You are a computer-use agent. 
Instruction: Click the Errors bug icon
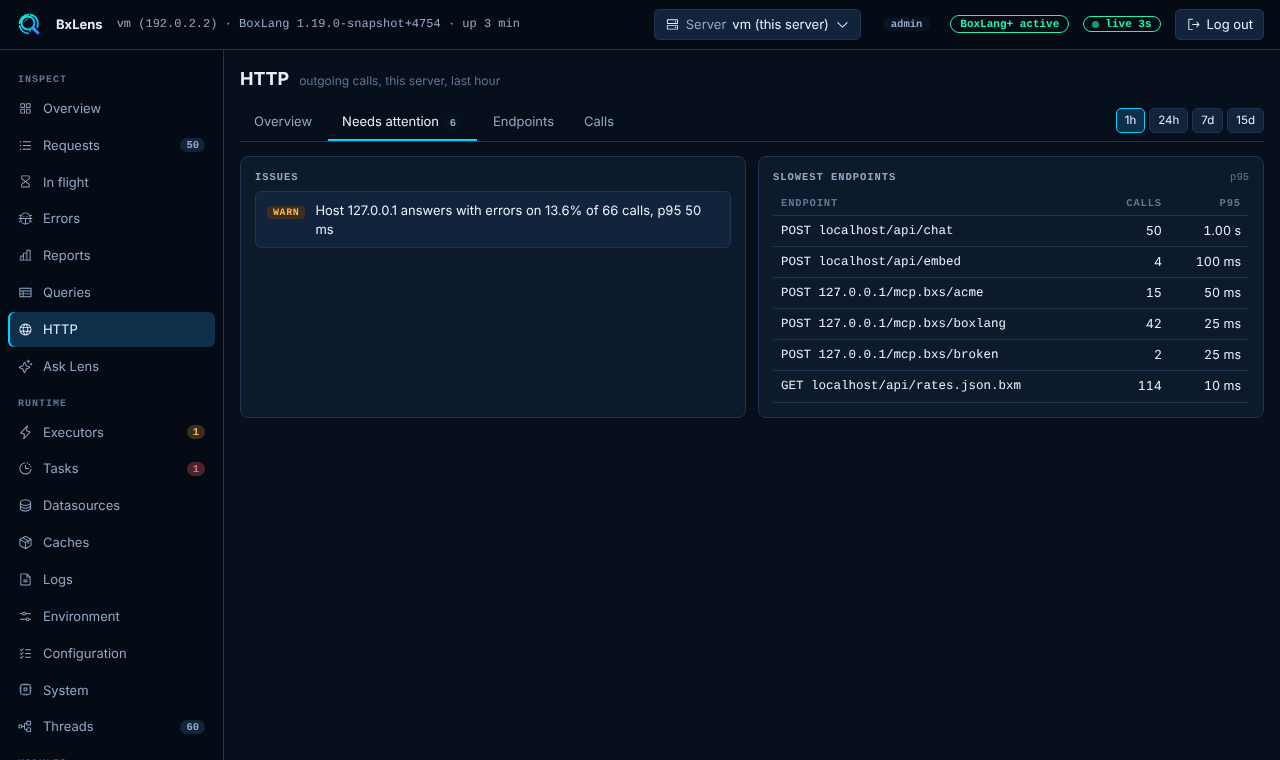tap(26, 218)
